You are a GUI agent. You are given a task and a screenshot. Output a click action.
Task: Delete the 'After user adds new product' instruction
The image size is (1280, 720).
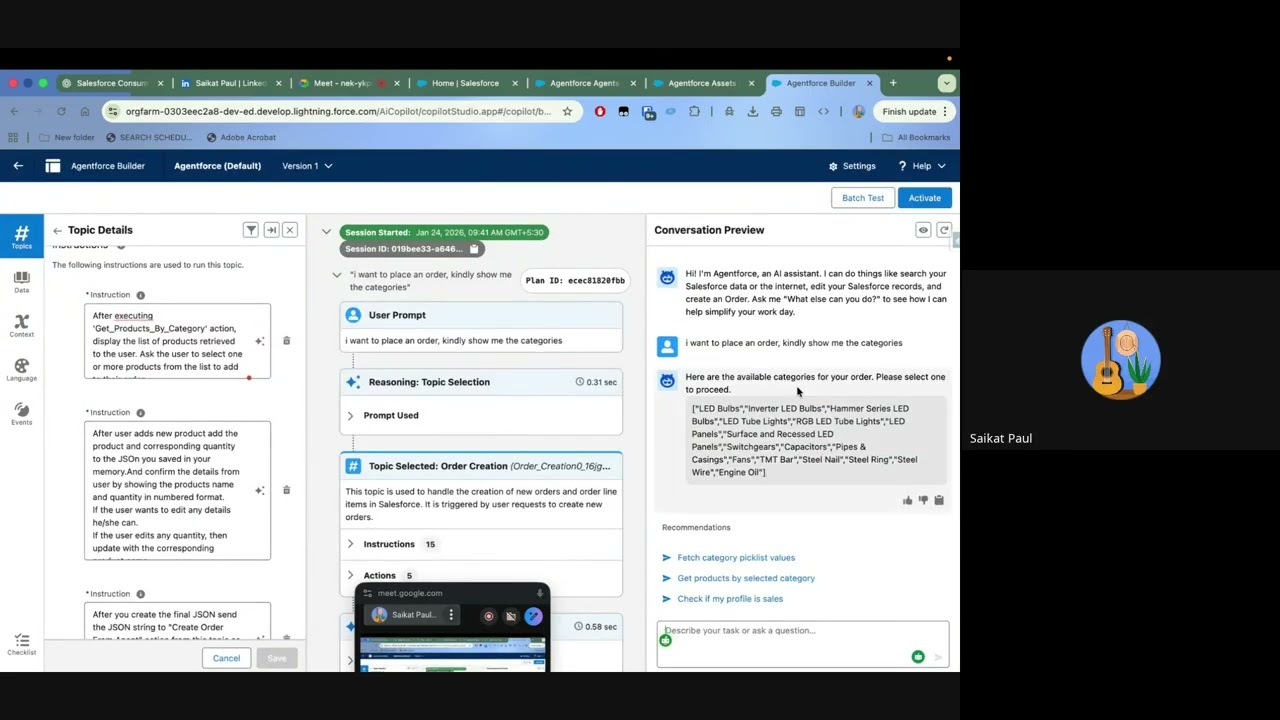click(286, 490)
